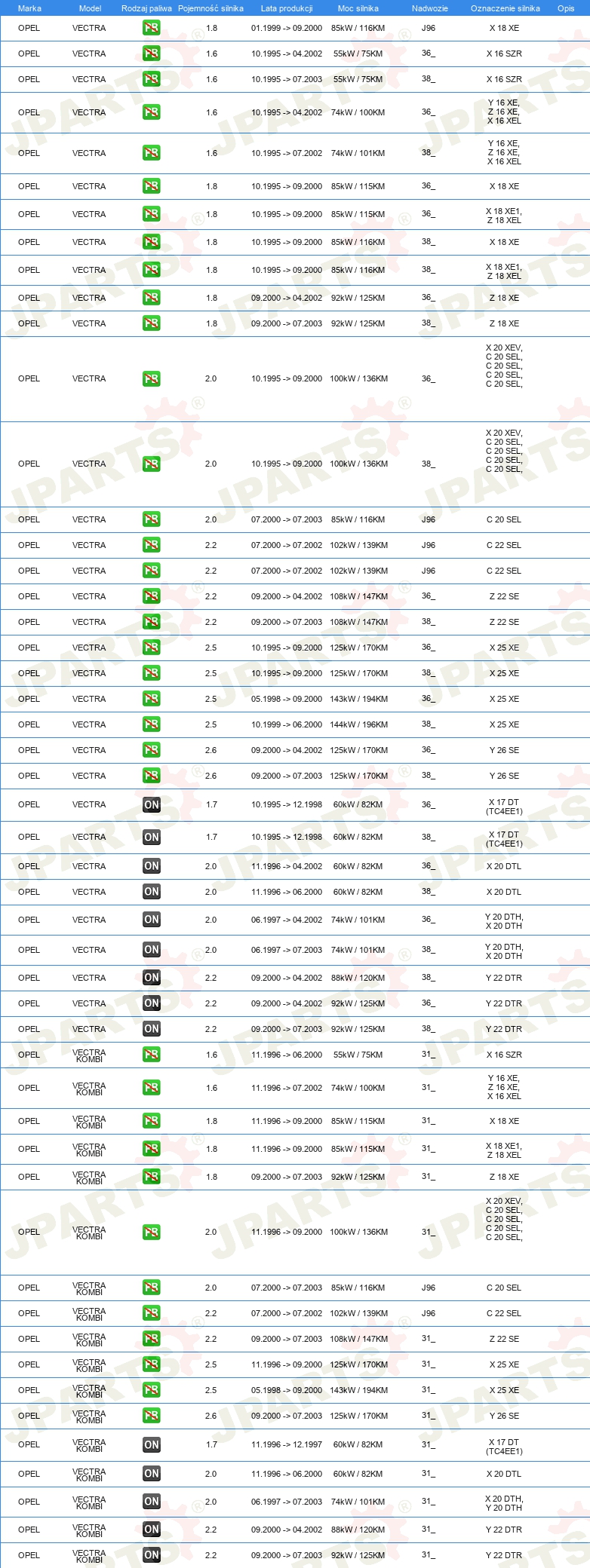
Task: Click 102kW / 139KM power in Vectra Kombi row
Action: pos(358,1313)
